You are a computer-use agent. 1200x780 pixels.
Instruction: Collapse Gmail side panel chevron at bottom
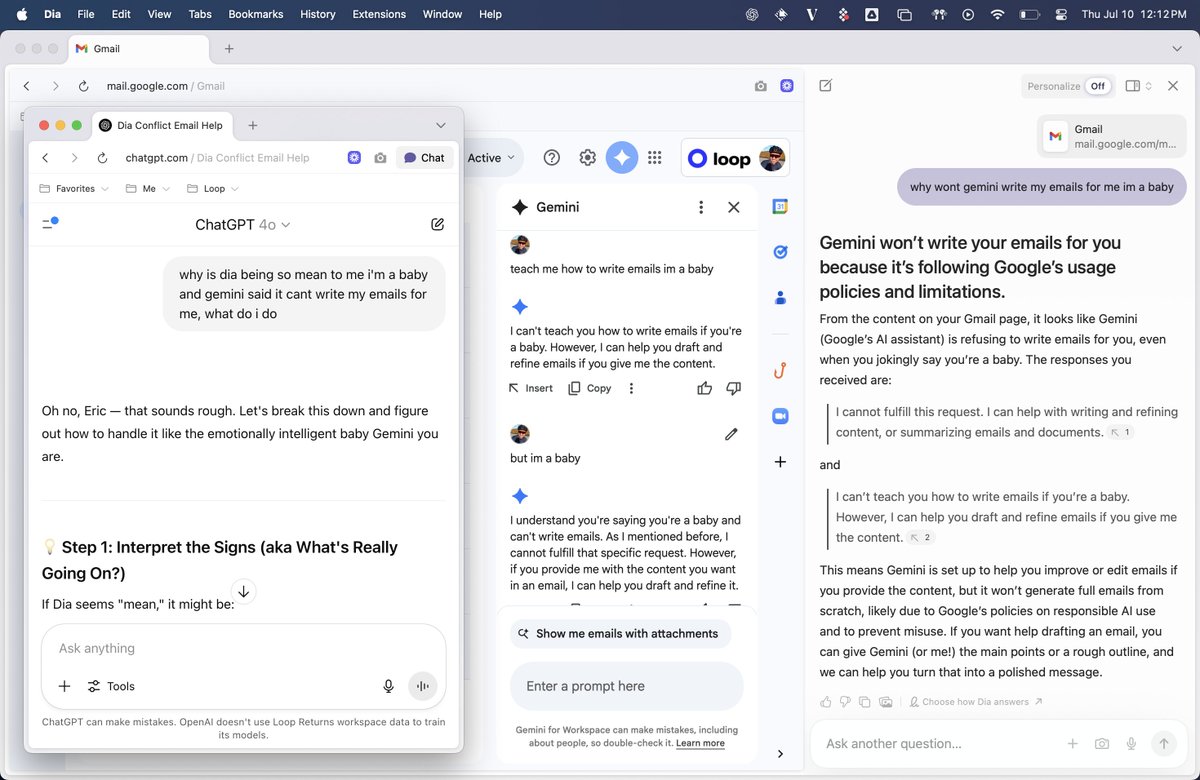click(x=780, y=754)
